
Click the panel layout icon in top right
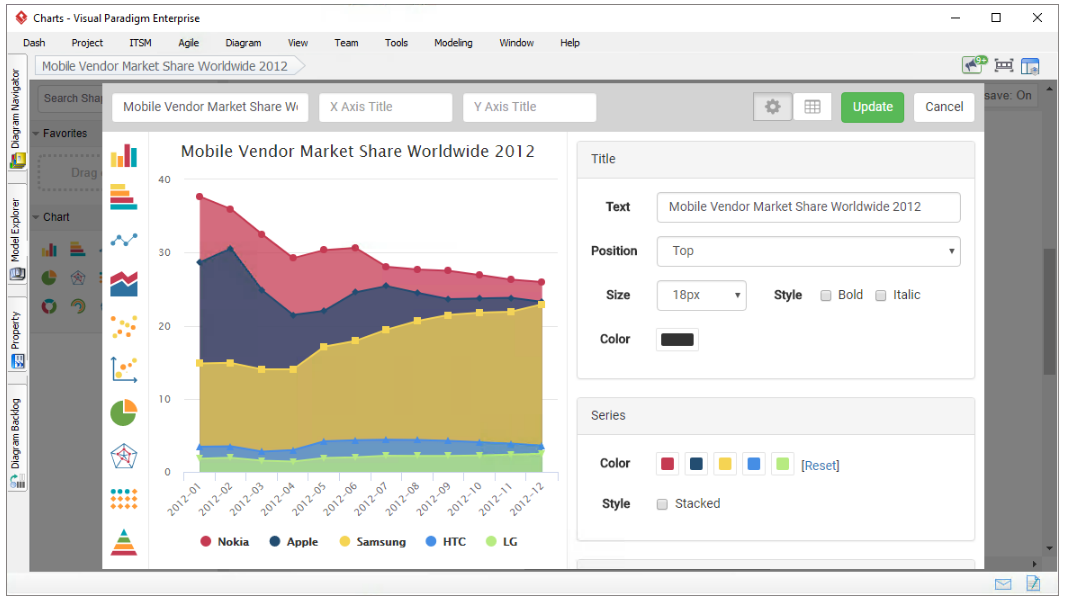click(1030, 66)
